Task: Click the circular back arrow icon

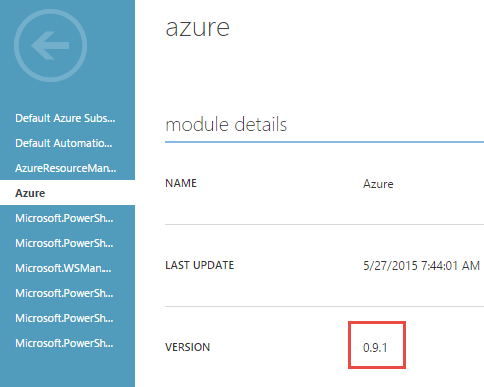Action: [50, 46]
